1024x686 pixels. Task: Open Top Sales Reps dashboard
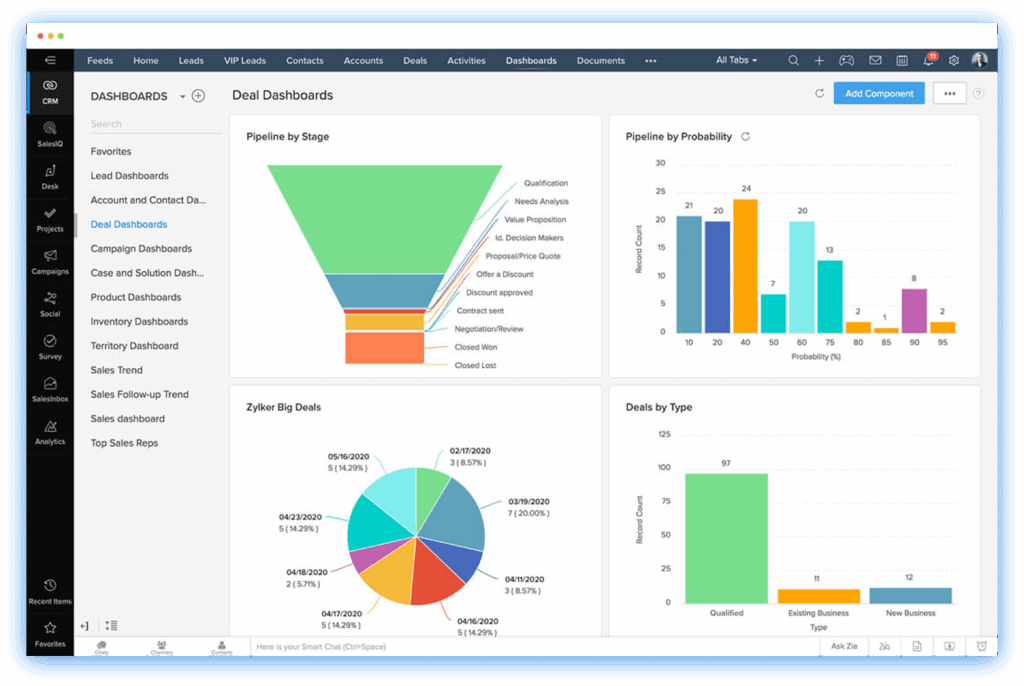point(124,443)
